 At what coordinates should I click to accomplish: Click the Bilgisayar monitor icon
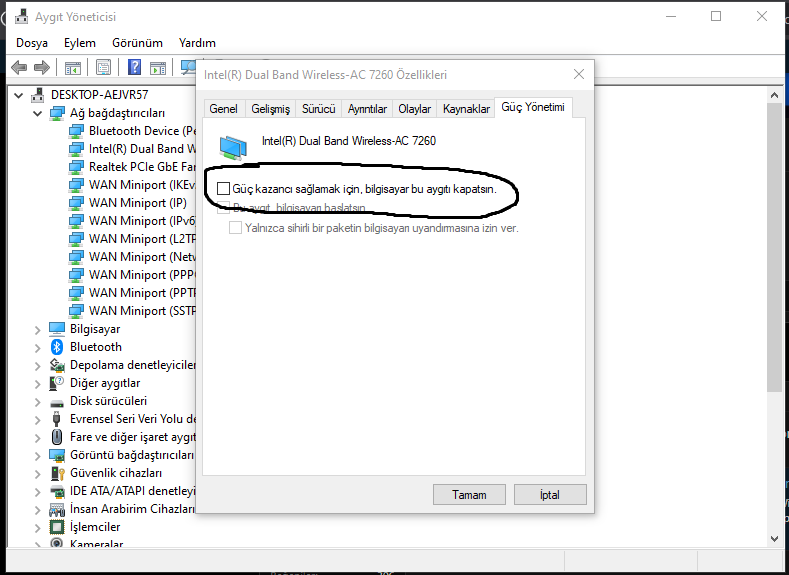point(57,329)
